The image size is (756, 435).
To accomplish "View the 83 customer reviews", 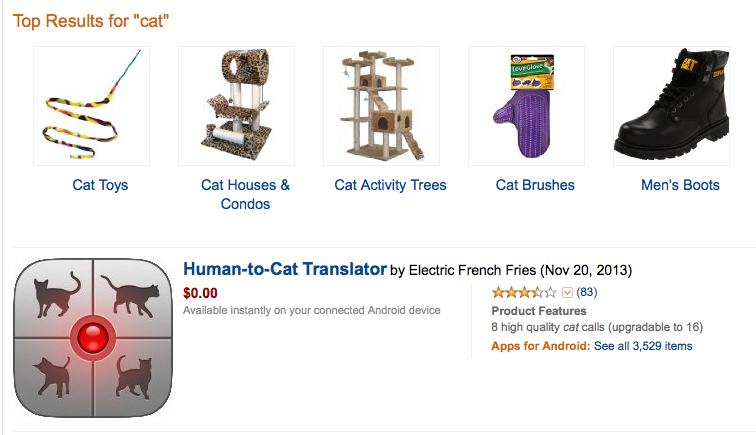I will [x=587, y=293].
